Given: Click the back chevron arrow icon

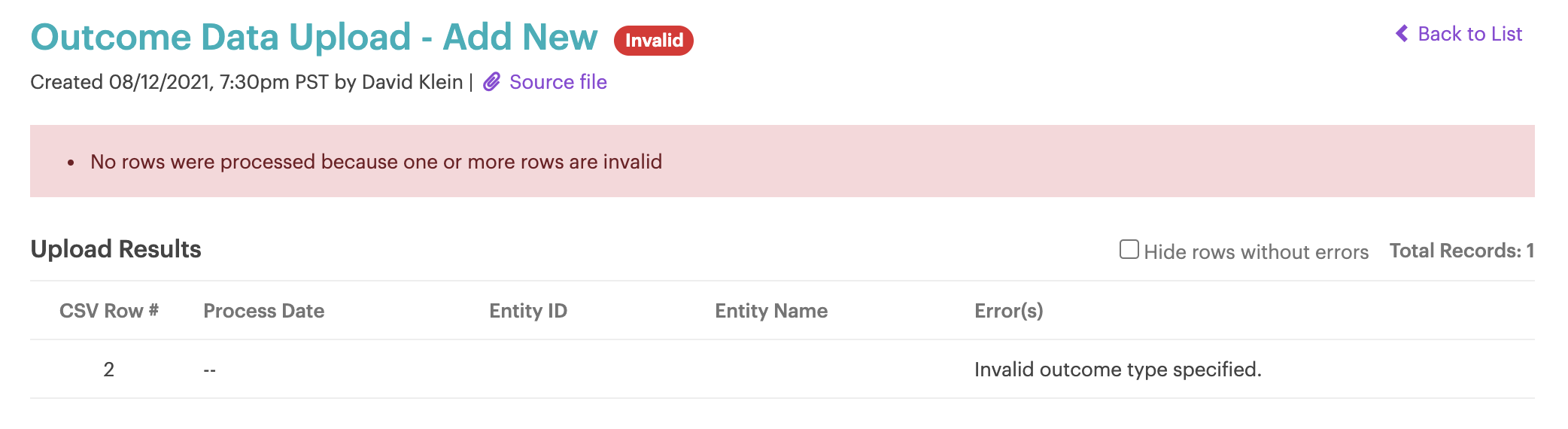Looking at the screenshot, I should [x=1402, y=34].
